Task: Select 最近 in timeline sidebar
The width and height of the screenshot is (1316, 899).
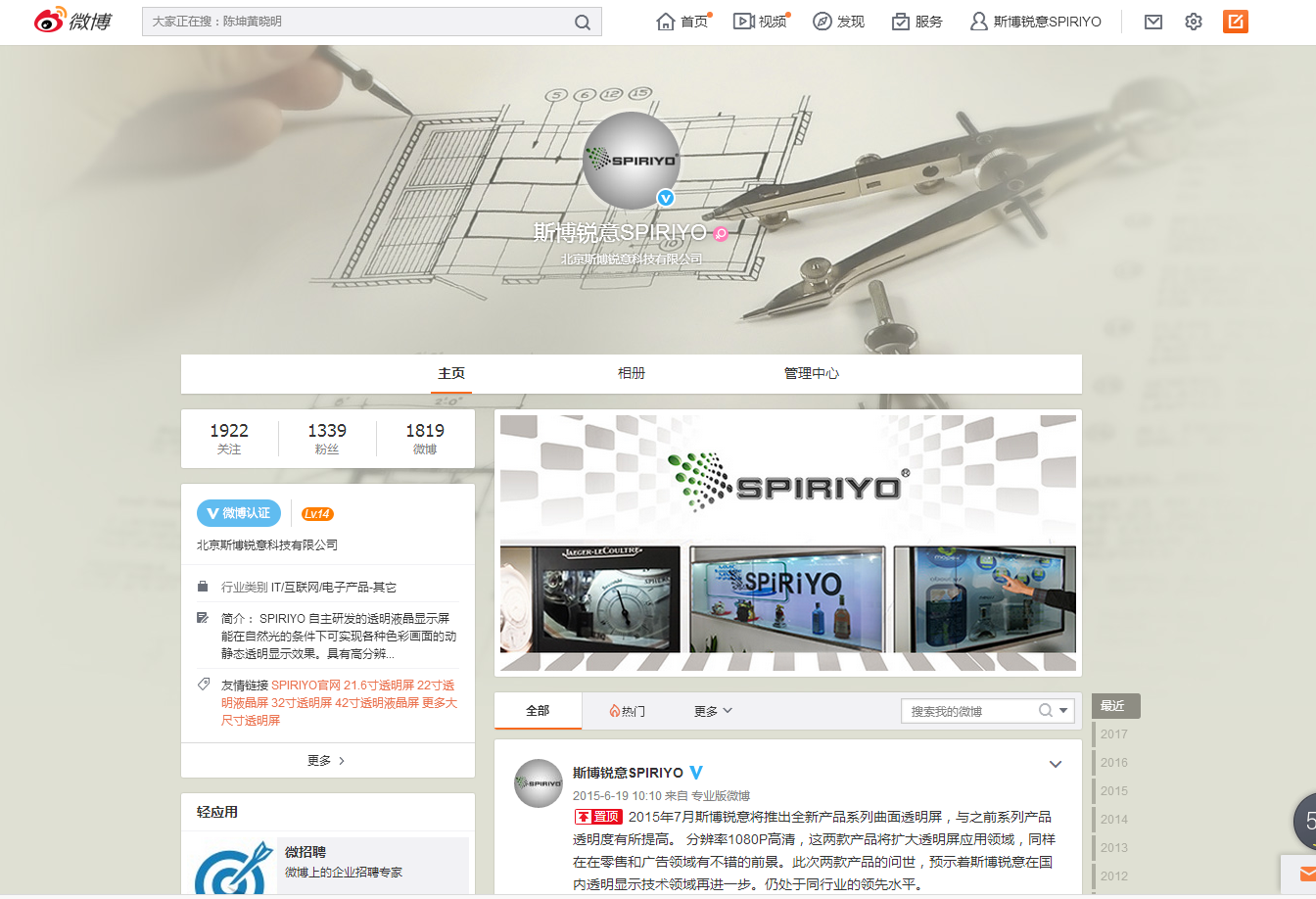Action: (1116, 706)
